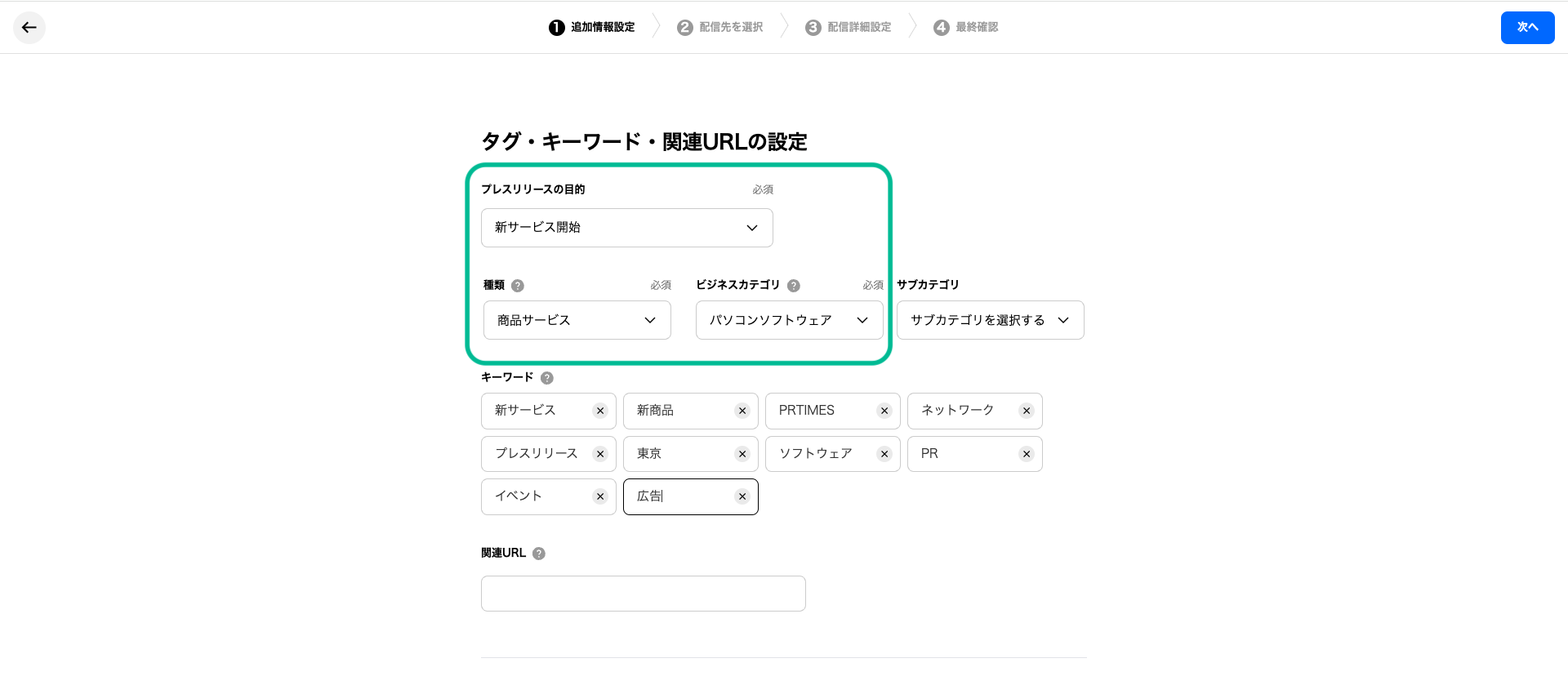Click the プレスリリースの目的 label
Screen dimensions: 1568x694
click(x=533, y=189)
